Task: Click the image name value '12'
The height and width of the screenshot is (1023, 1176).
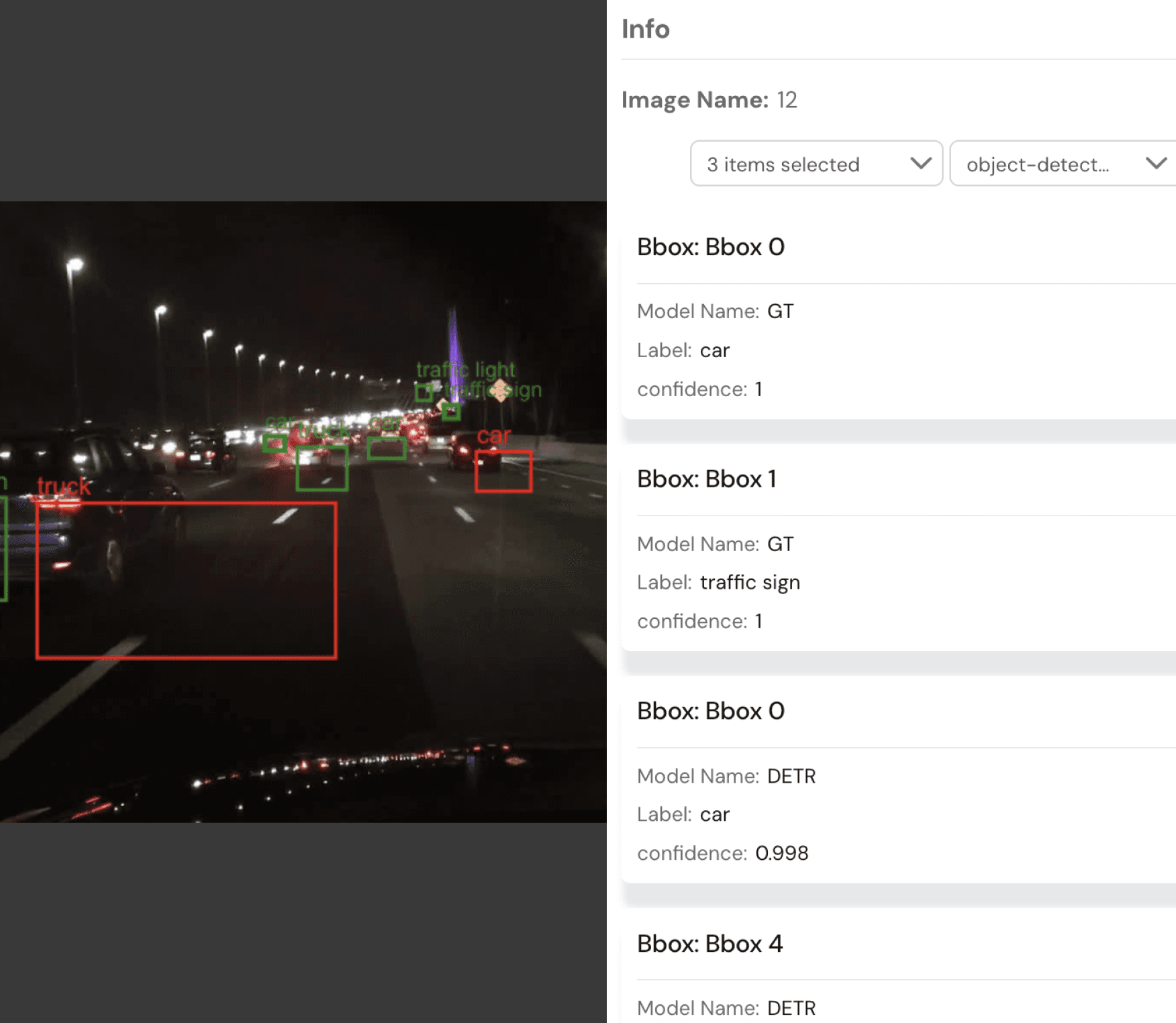Action: [x=787, y=99]
